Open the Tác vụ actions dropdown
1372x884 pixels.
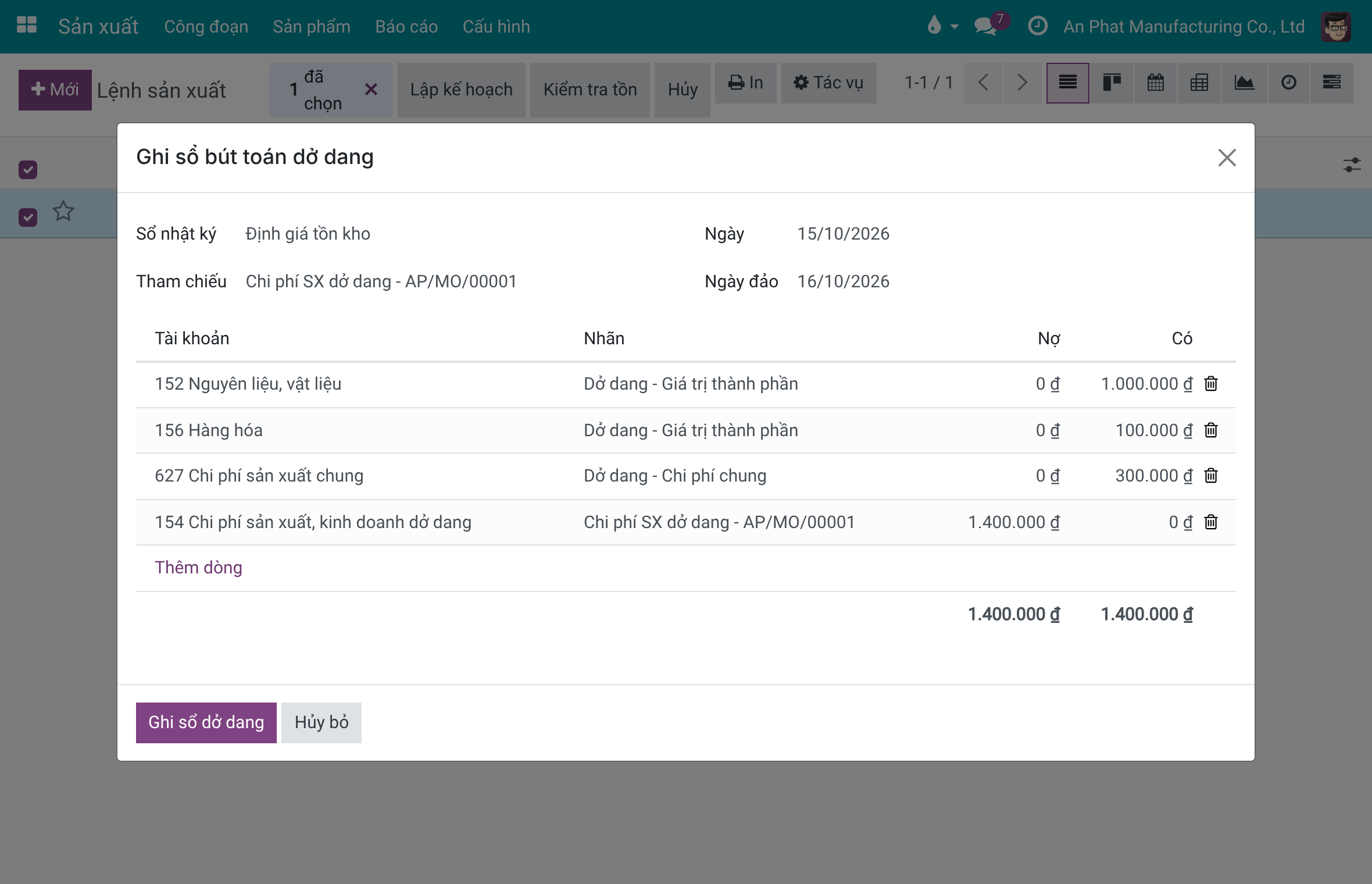pyautogui.click(x=828, y=83)
